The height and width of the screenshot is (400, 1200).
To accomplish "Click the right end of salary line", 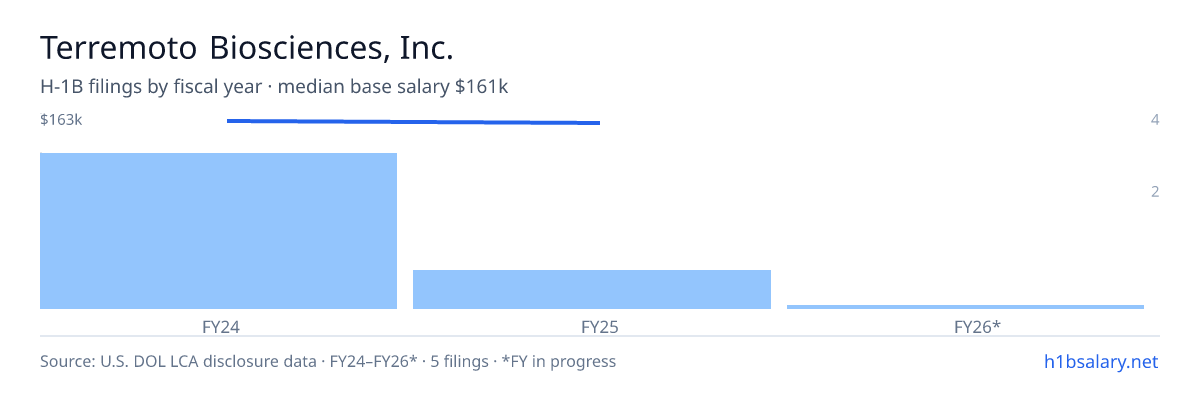I will coord(598,123).
